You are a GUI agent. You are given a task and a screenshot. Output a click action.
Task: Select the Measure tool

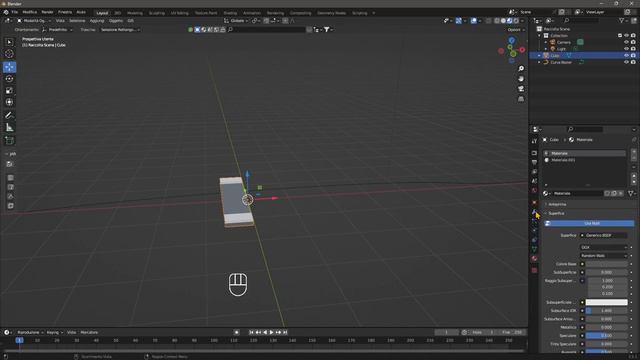point(9,128)
